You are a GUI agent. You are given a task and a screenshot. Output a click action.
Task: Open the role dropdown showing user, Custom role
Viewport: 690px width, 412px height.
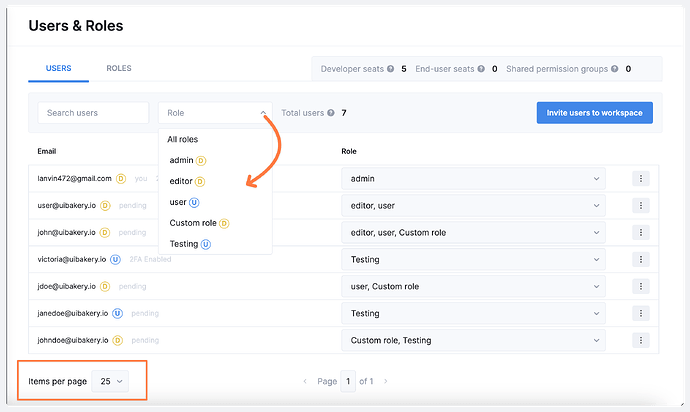(x=473, y=286)
